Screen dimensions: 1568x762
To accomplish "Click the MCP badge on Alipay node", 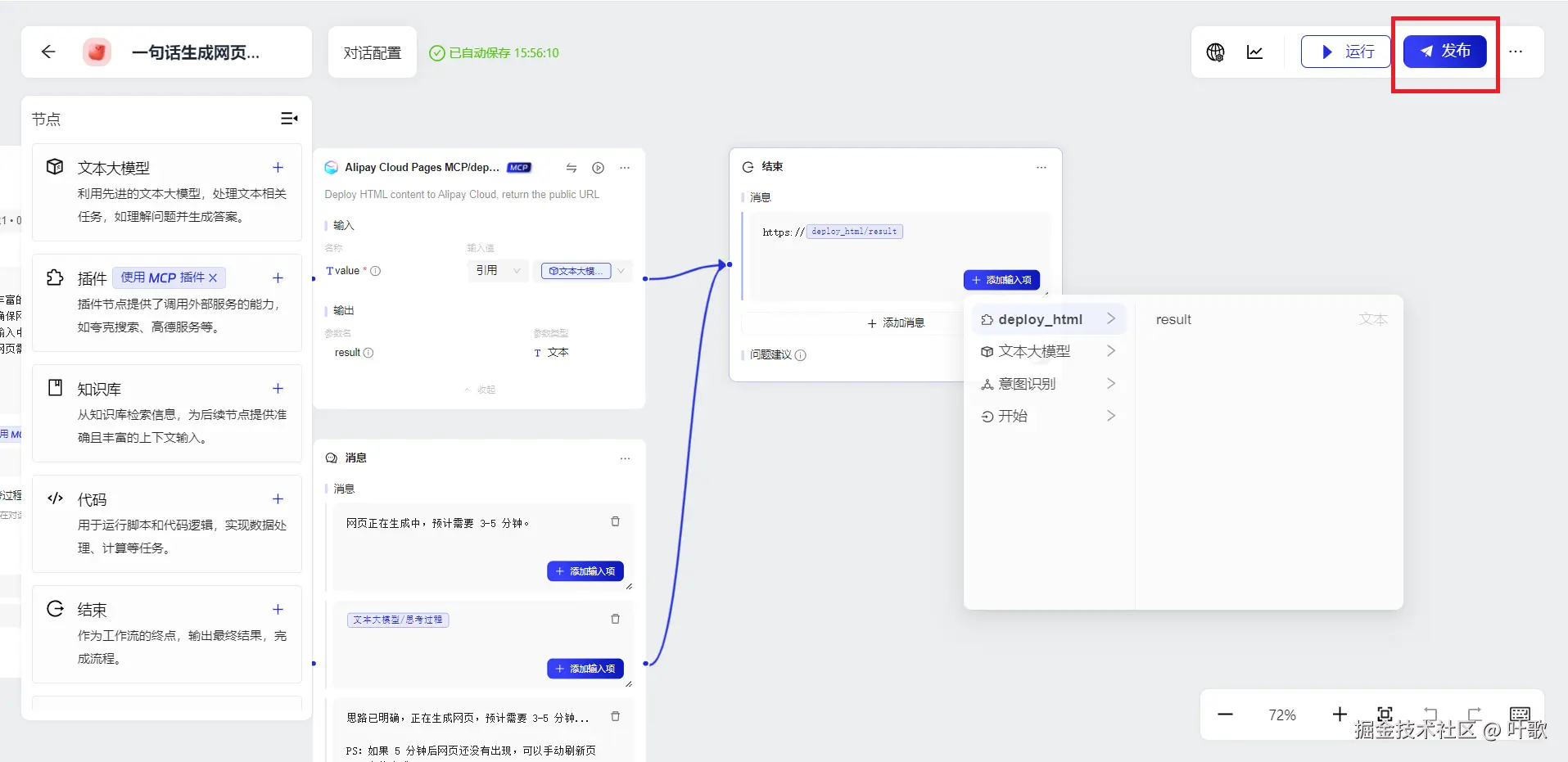I will (x=519, y=168).
